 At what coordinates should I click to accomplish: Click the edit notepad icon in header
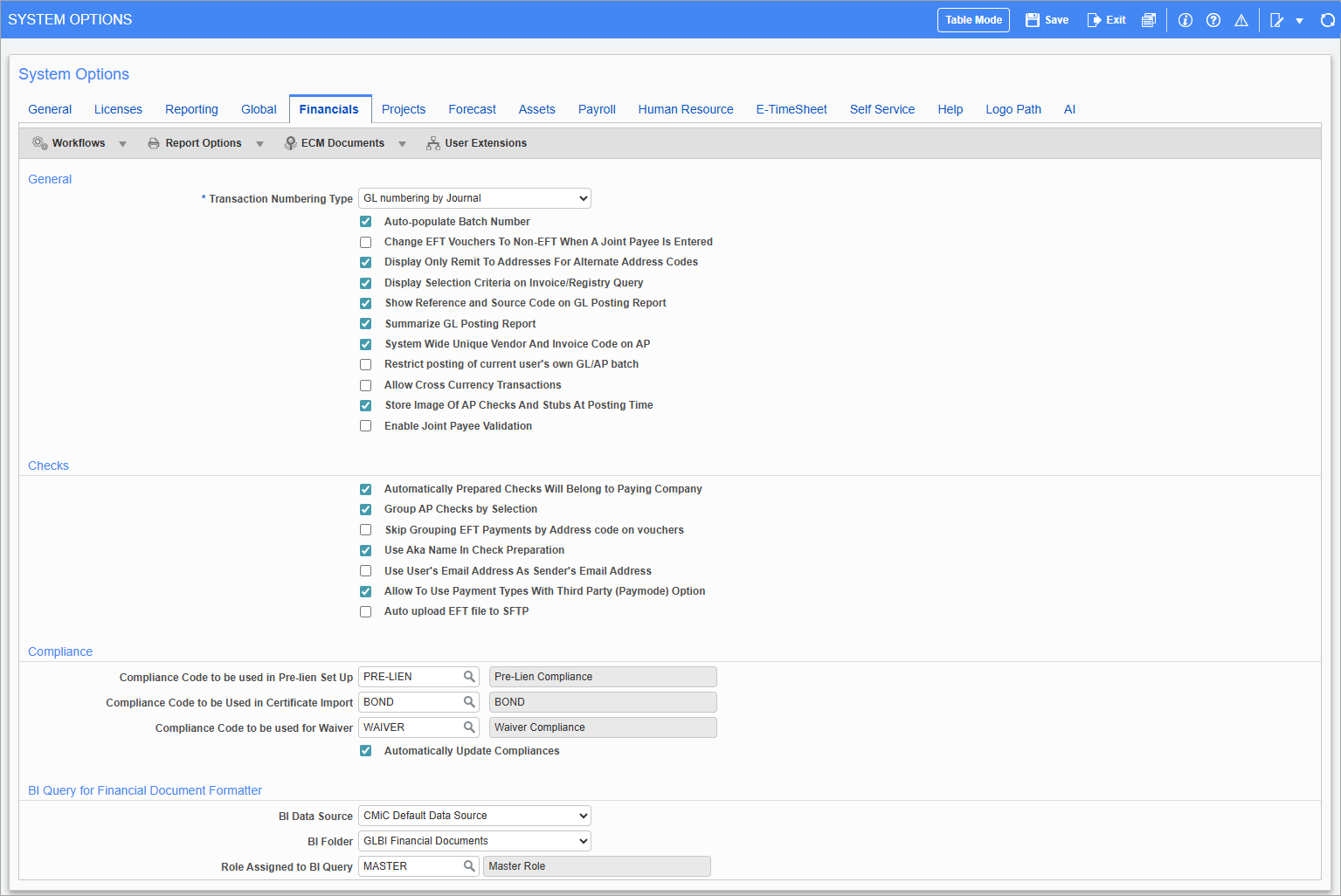[1276, 20]
